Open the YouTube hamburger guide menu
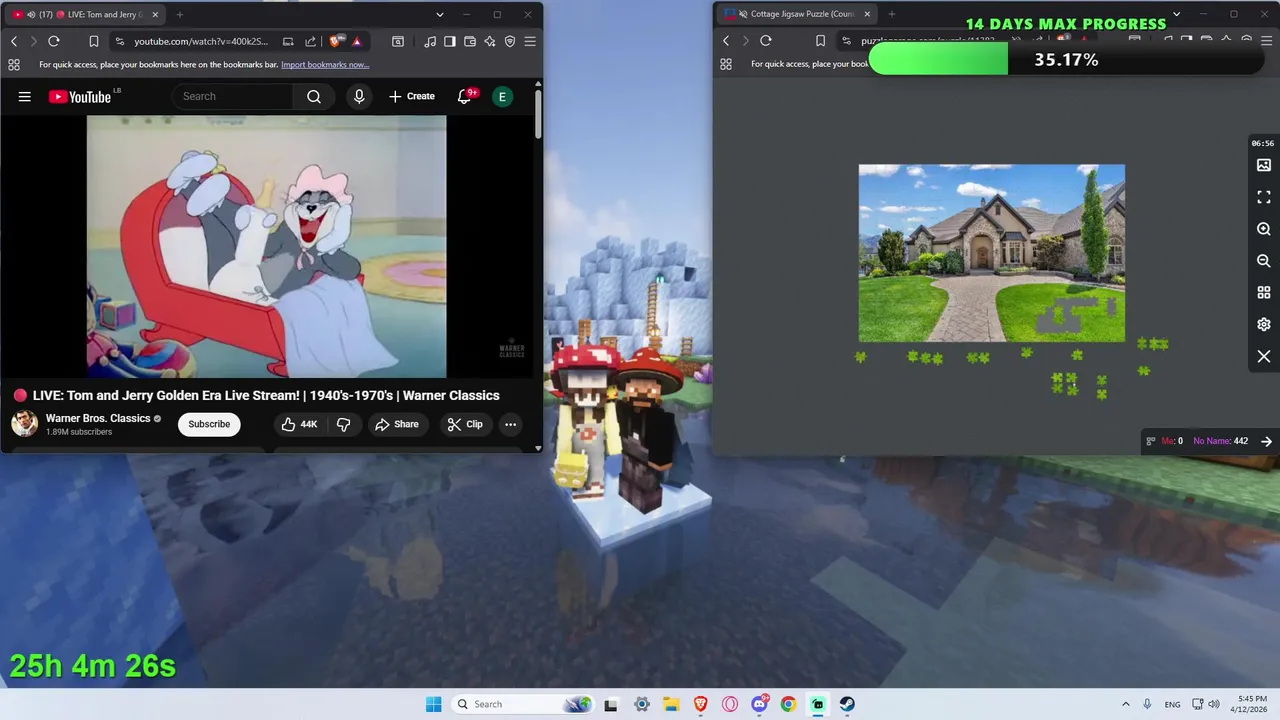This screenshot has width=1280, height=720. pos(25,97)
